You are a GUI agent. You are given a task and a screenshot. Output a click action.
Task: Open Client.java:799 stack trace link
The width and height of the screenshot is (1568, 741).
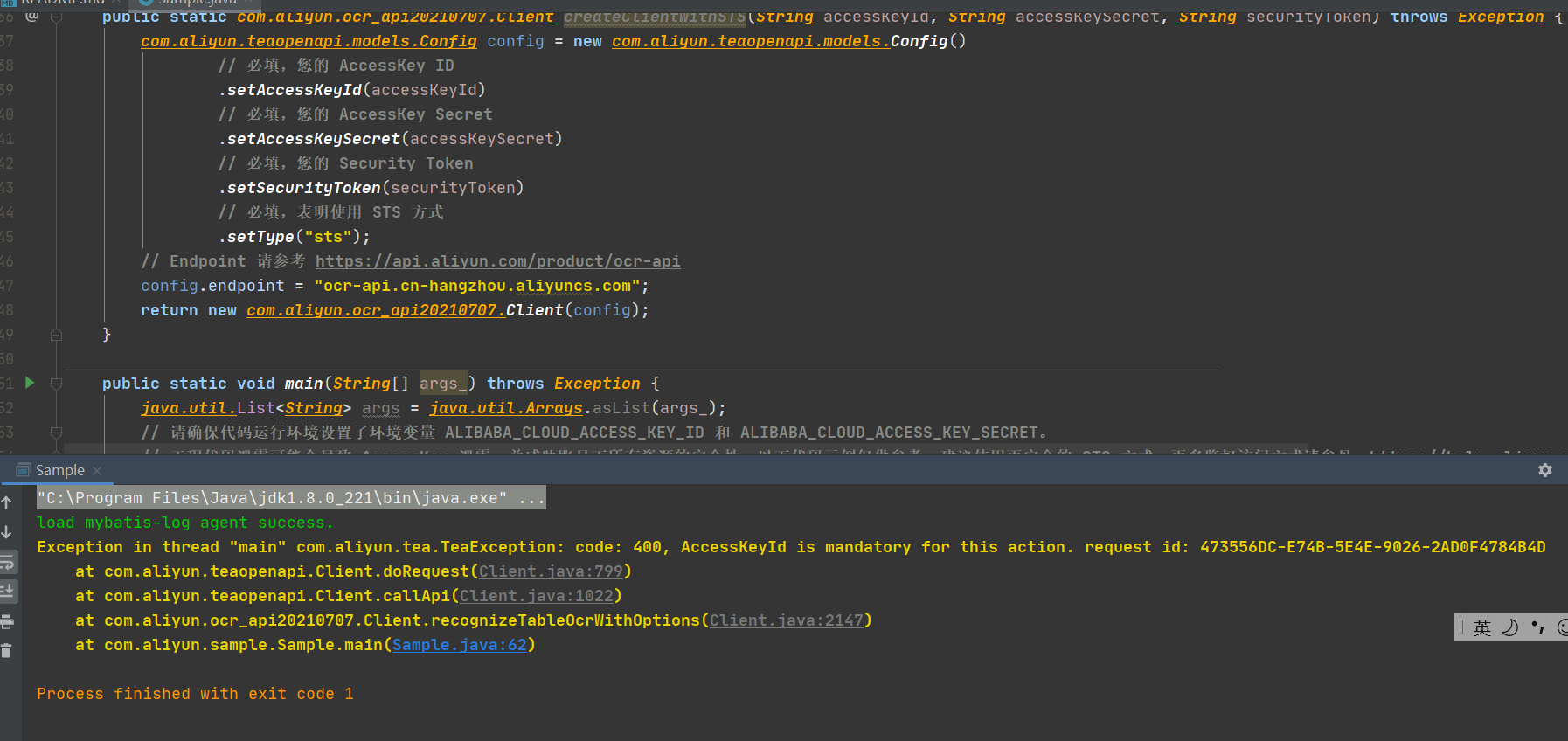[x=551, y=571]
